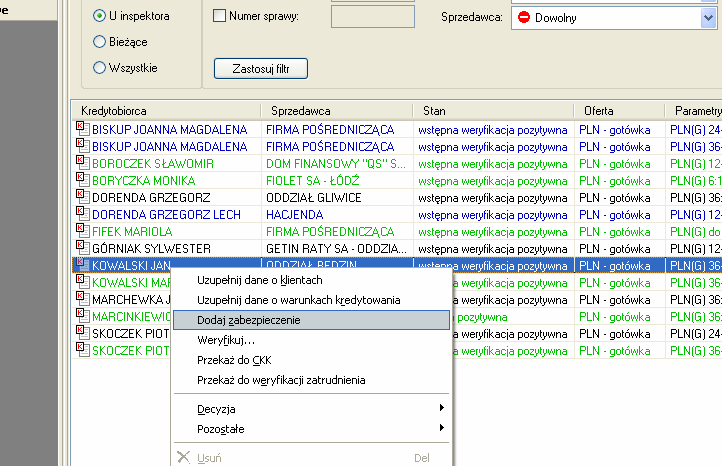Choose 'Uzupełnij dane o warunkach kredytowania'

pos(311,300)
